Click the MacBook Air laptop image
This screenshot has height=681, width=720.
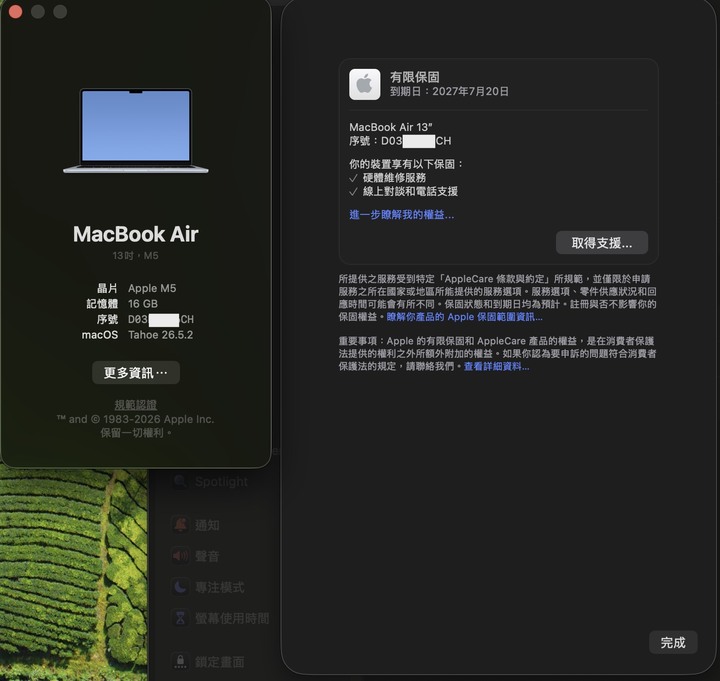(135, 131)
